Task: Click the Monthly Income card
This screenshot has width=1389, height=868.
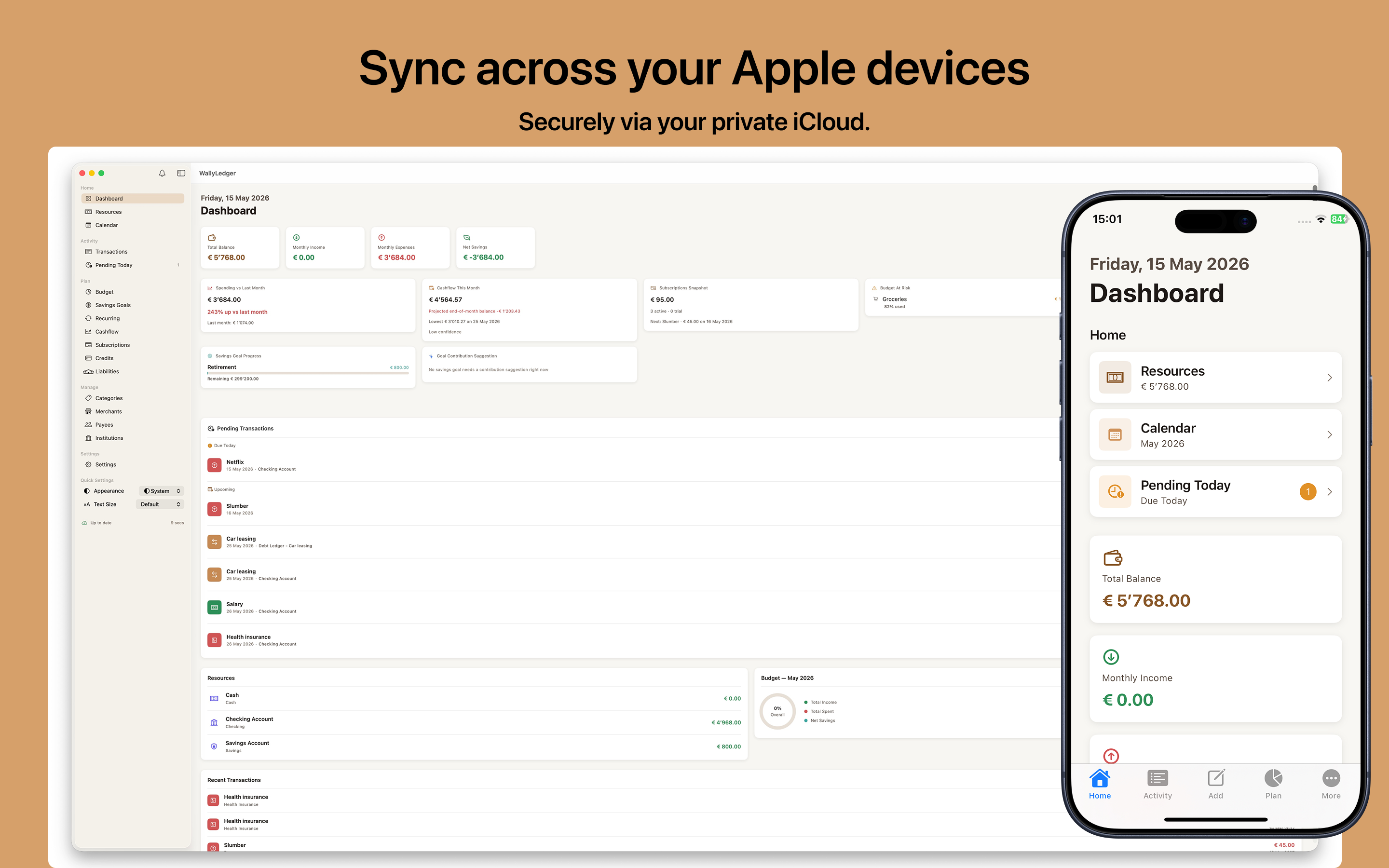Action: (325, 247)
